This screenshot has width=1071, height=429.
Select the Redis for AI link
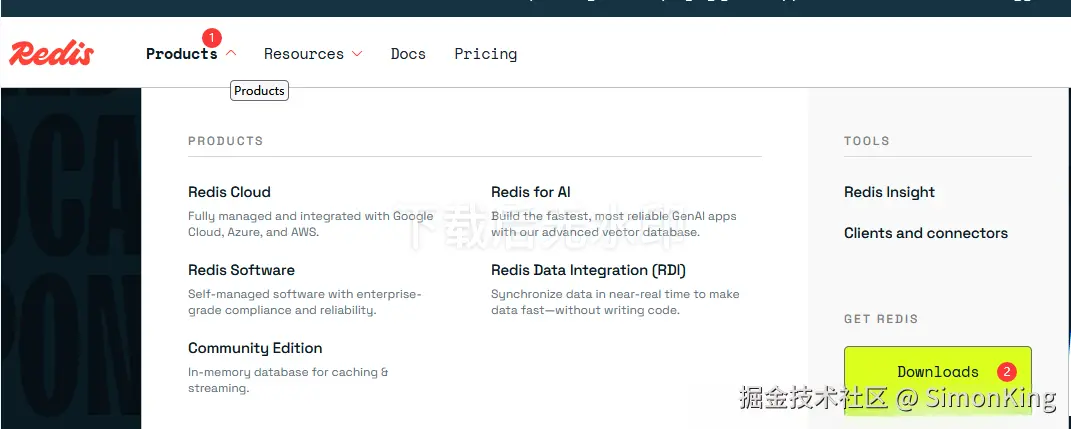[531, 192]
